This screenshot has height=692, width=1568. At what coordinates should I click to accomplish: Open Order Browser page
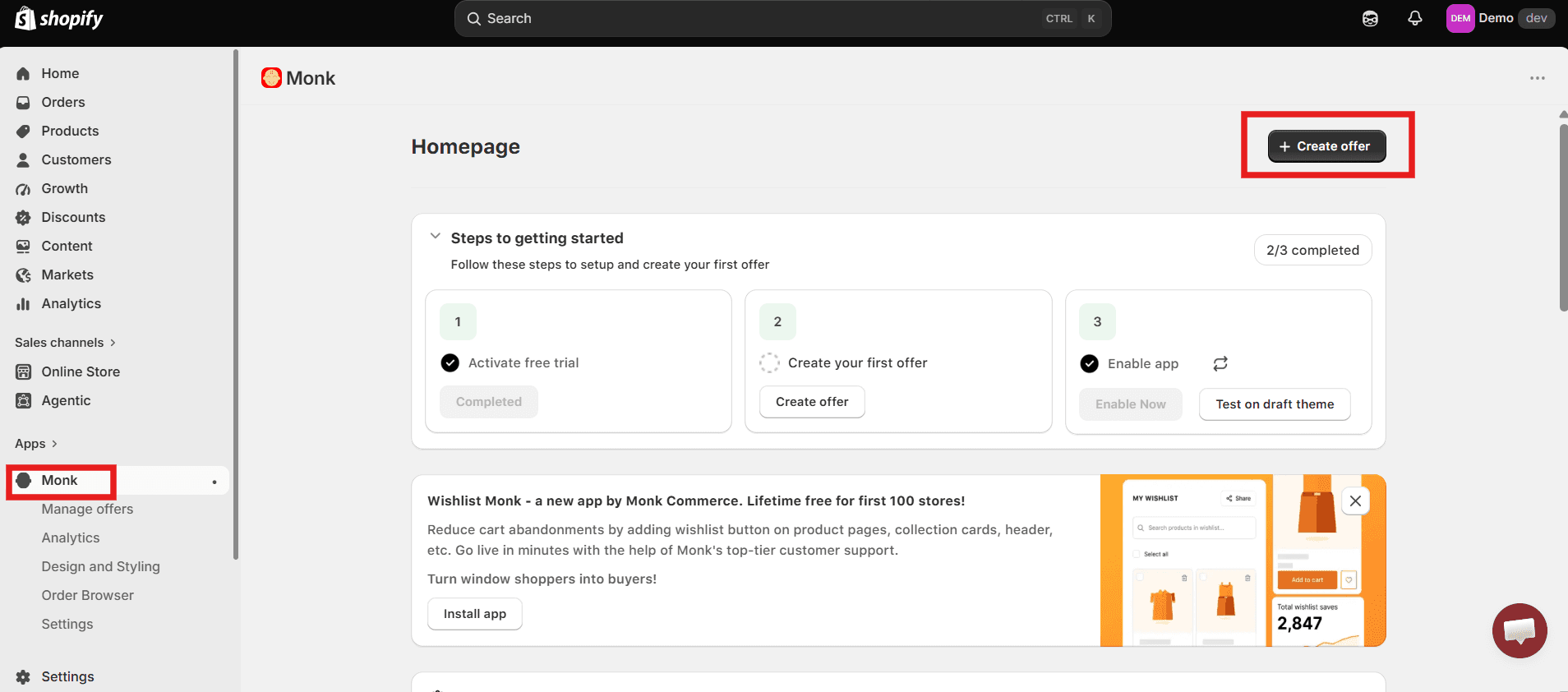(x=88, y=595)
